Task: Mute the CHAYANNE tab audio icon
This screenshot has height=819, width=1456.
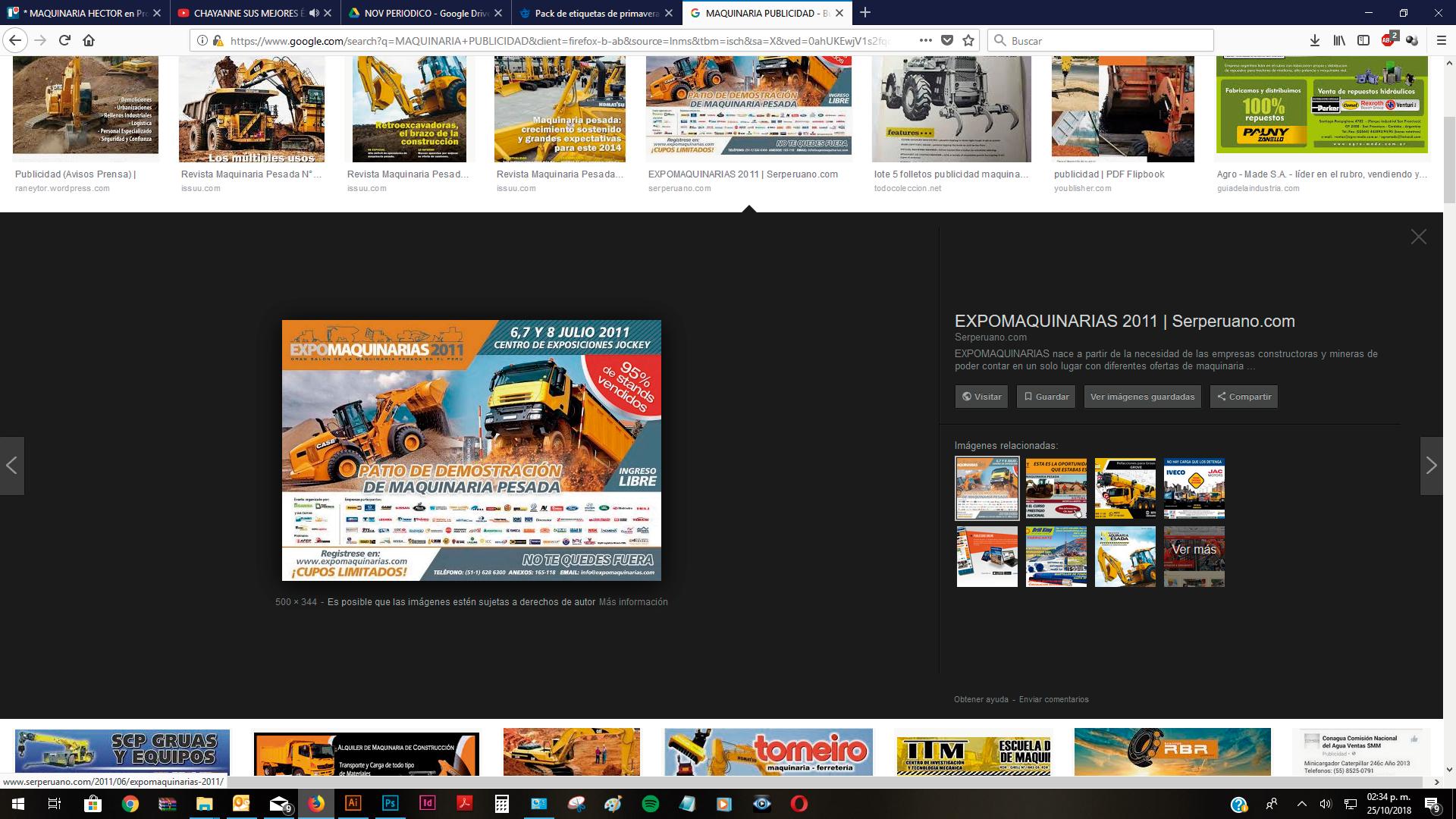Action: 314,13
